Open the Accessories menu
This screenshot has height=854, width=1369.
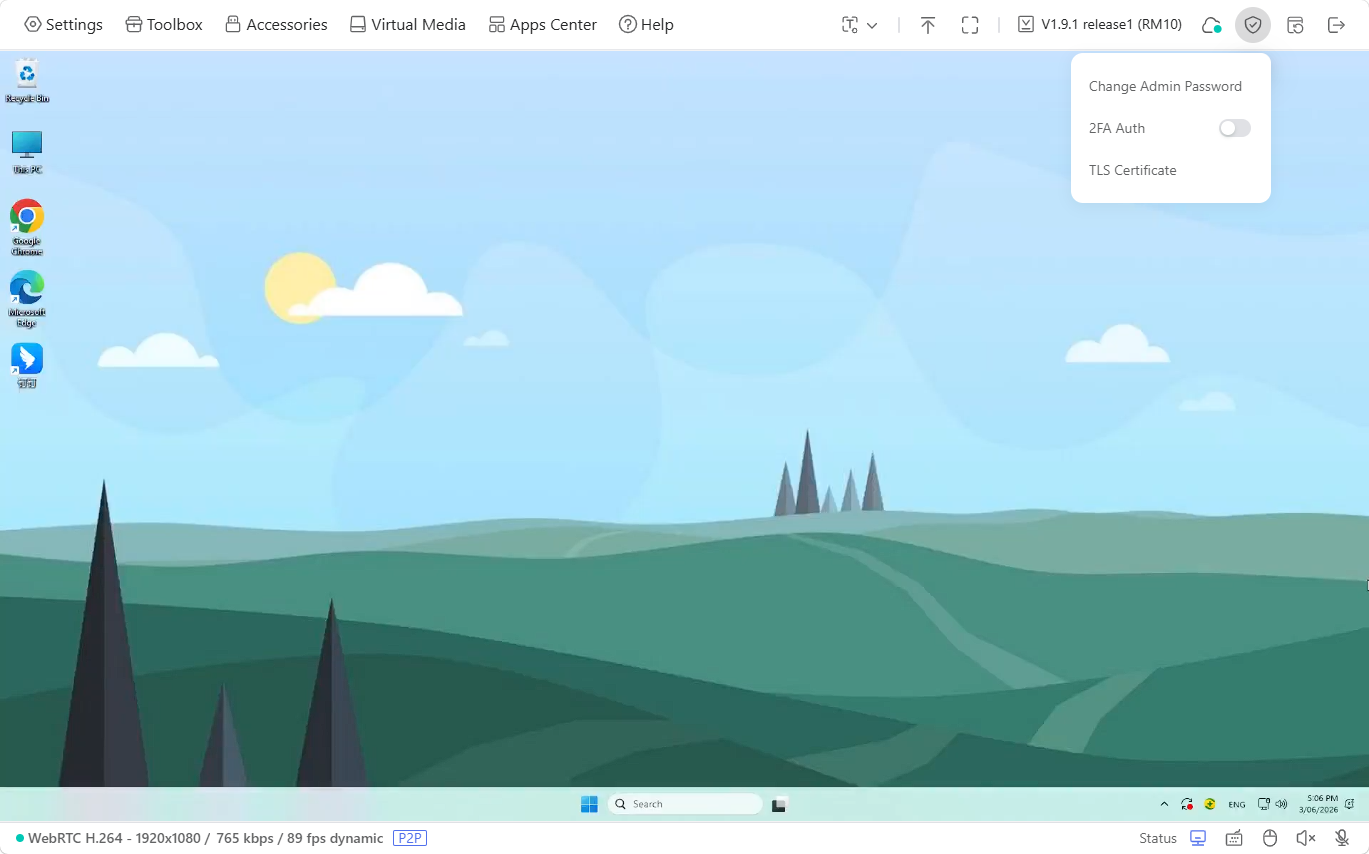pos(276,25)
